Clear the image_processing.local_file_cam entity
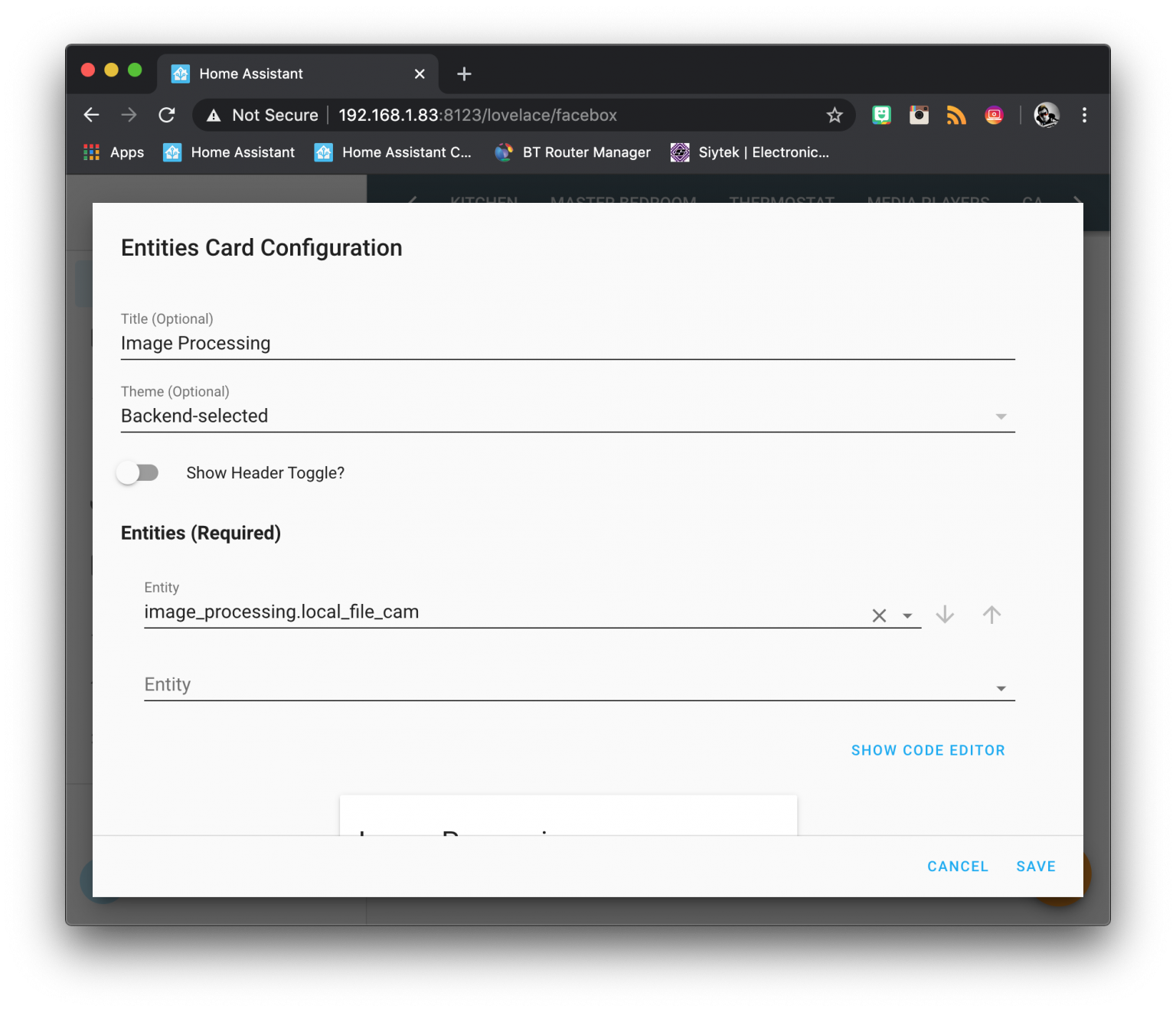The height and width of the screenshot is (1012, 1176). pyautogui.click(x=878, y=615)
